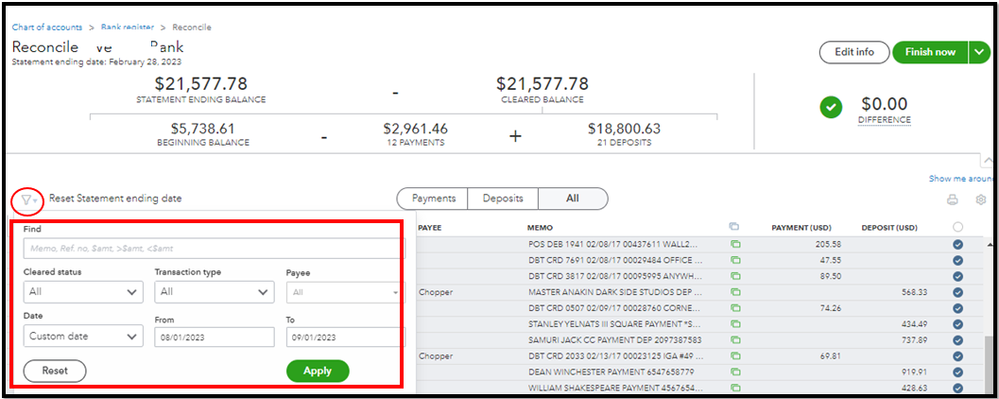This screenshot has width=999, height=399.
Task: Switch to the Payments tab
Action: click(x=433, y=198)
